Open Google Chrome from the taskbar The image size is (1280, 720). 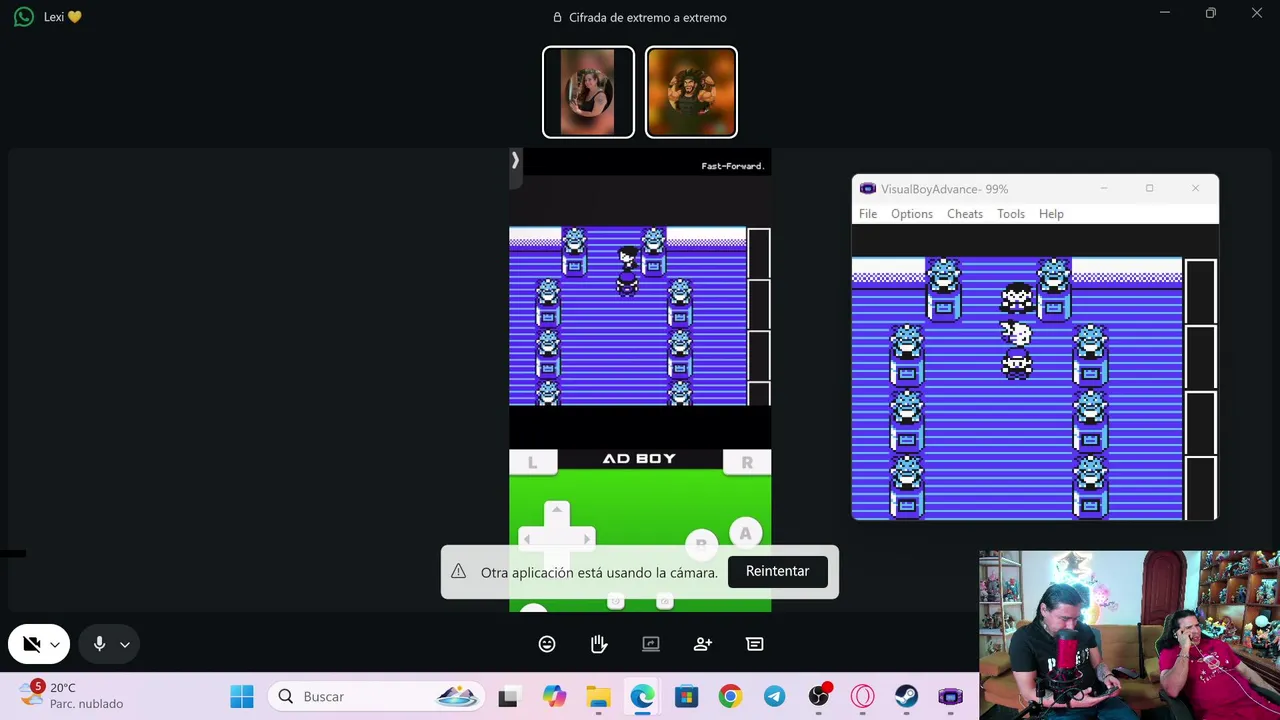coord(730,696)
